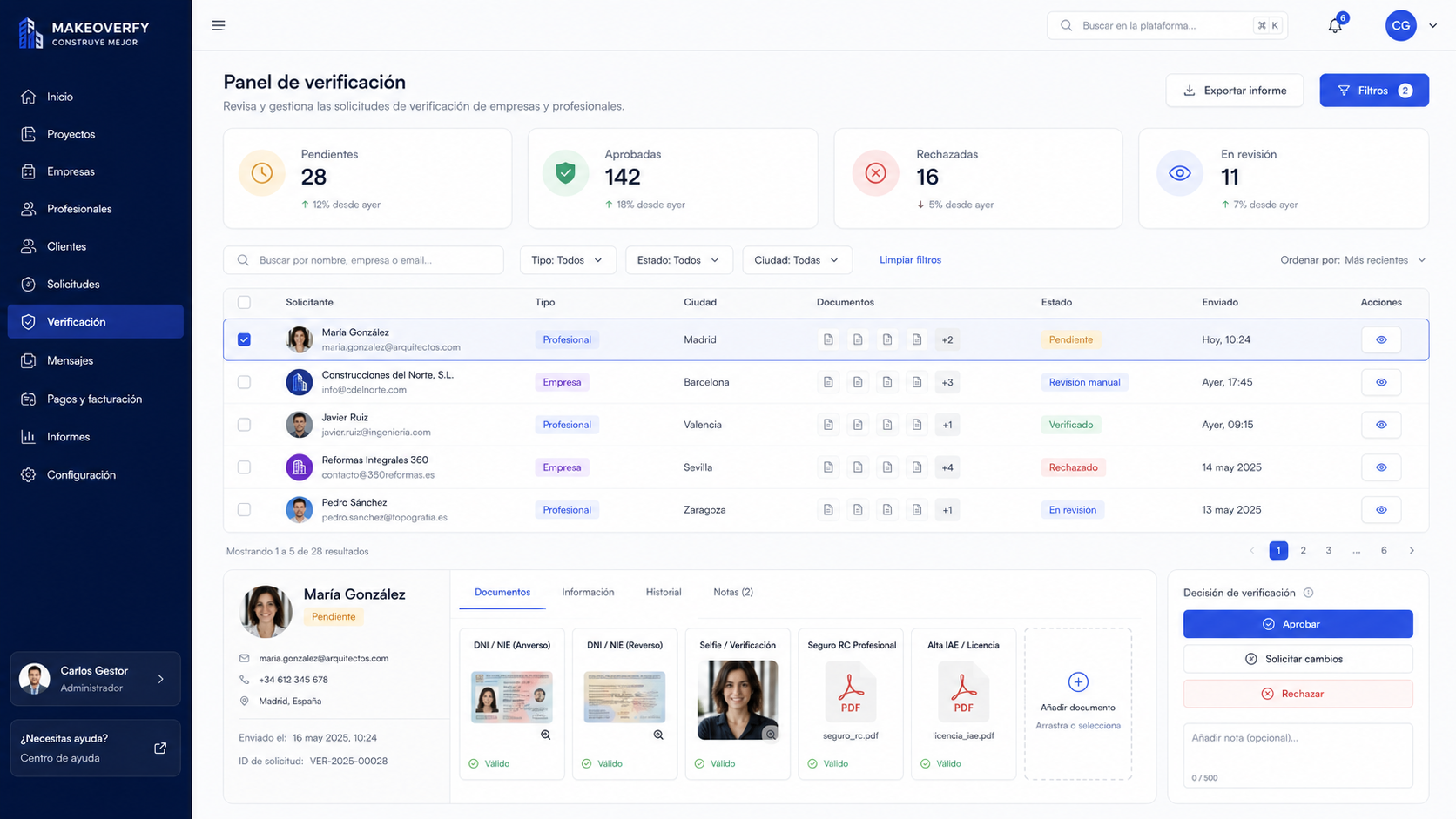
Task: Click the En revisión eye card icon
Action: [x=1180, y=173]
